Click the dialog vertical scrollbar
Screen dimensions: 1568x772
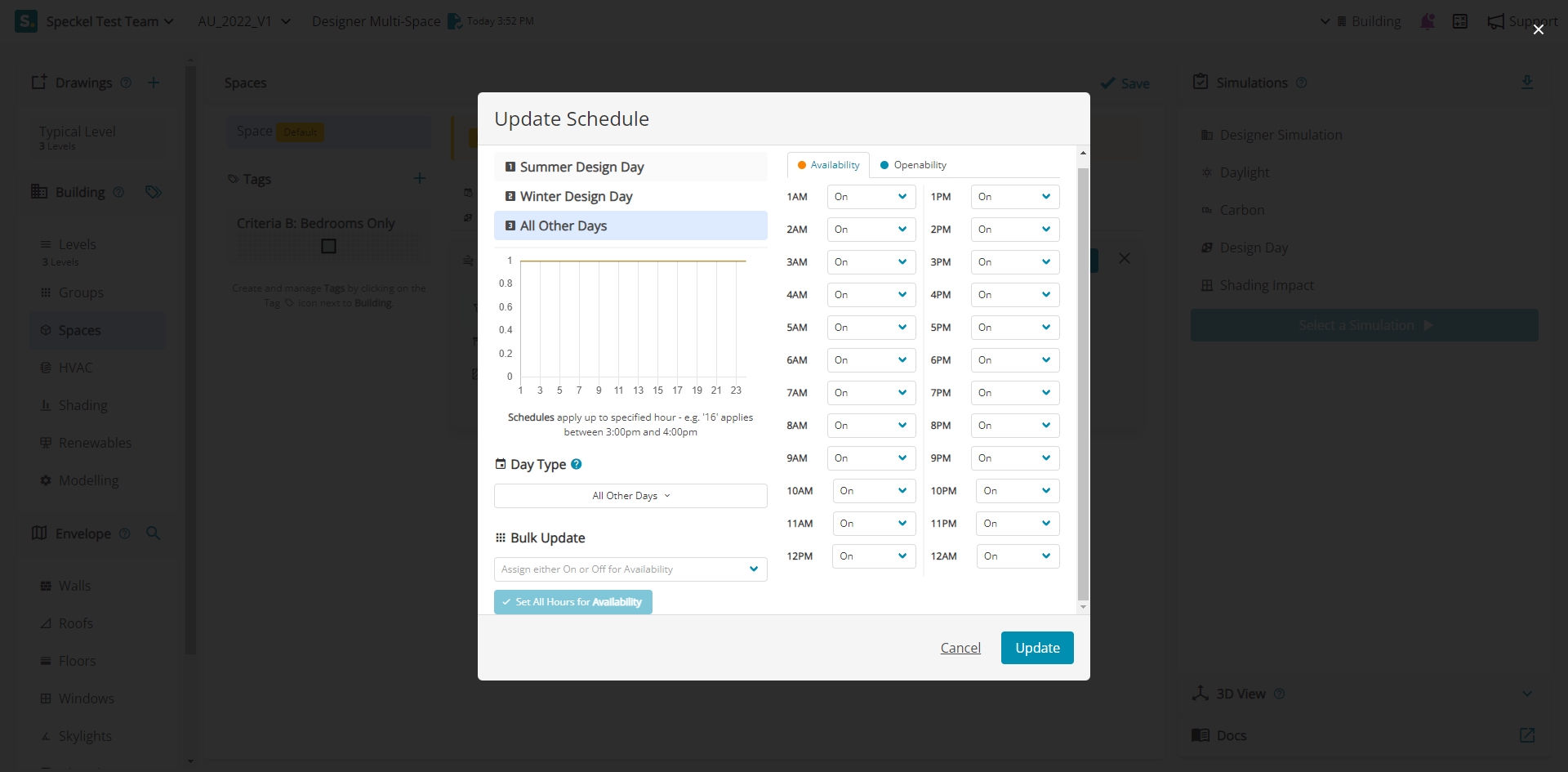click(1083, 384)
